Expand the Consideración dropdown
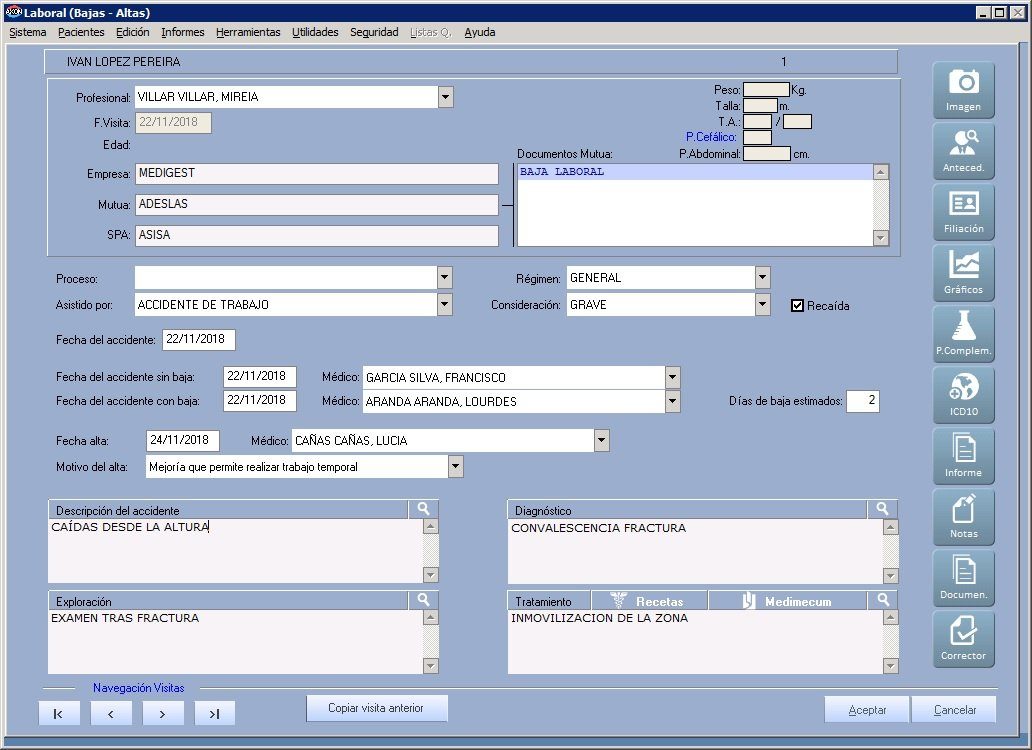 (763, 305)
